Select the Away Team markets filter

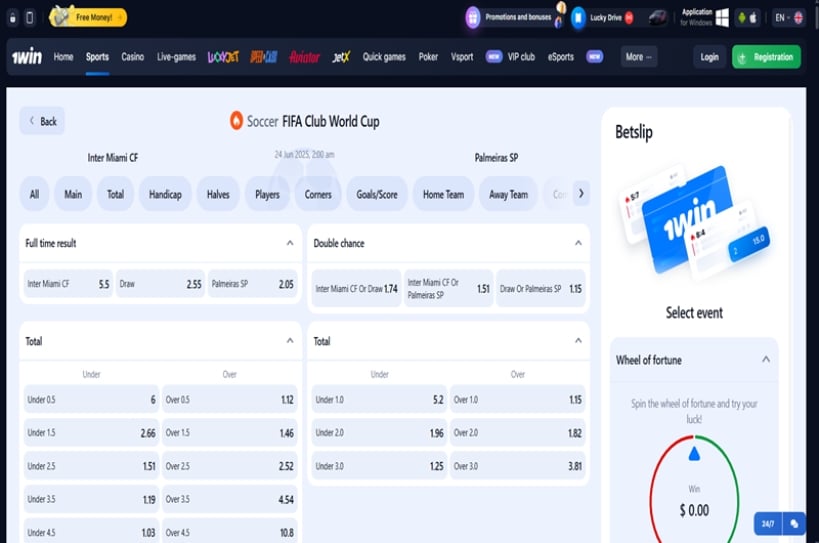coord(508,194)
